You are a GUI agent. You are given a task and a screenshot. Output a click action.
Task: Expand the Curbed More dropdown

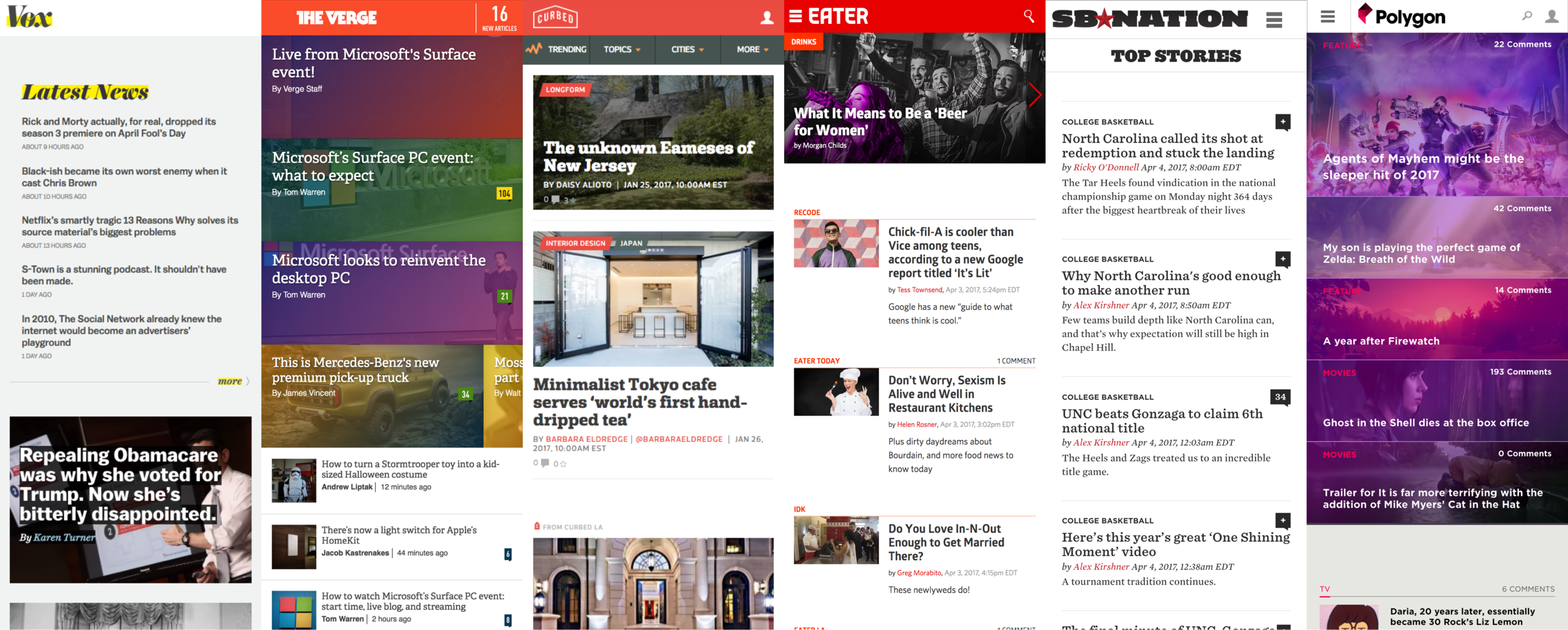coord(753,49)
